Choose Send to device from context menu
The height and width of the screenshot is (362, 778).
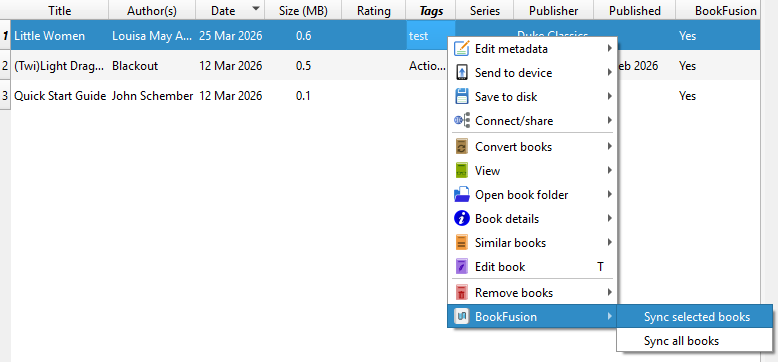532,73
